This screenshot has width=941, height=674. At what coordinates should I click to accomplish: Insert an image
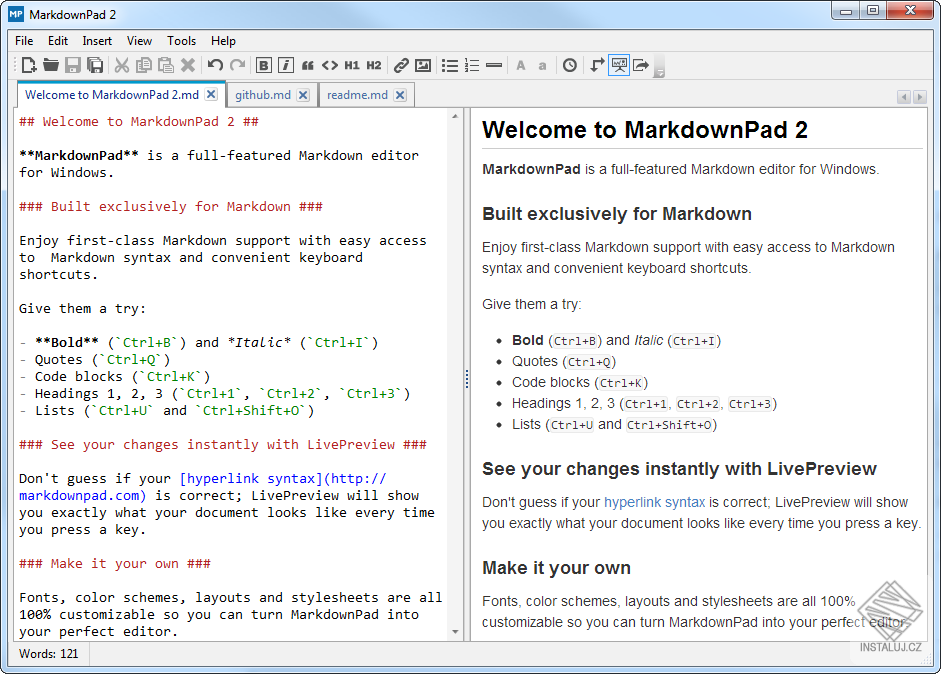coord(424,65)
